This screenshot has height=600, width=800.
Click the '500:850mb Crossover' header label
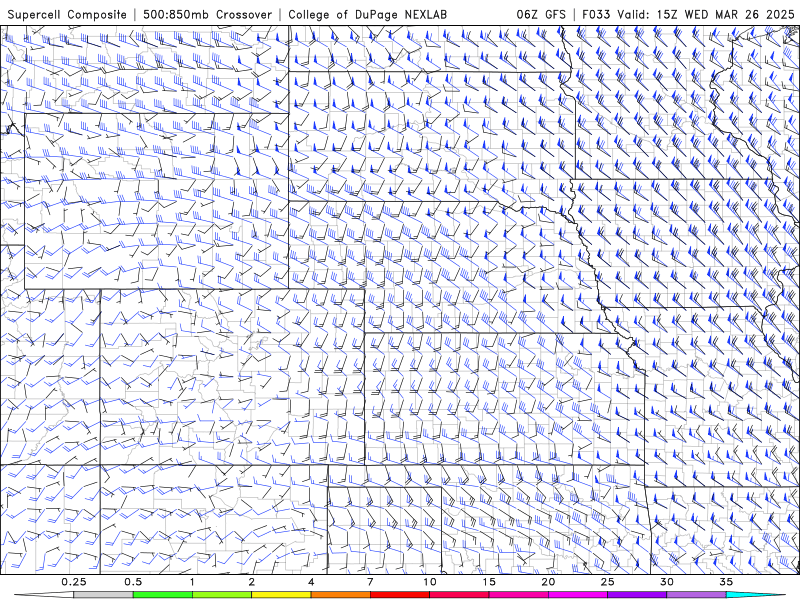tap(208, 15)
